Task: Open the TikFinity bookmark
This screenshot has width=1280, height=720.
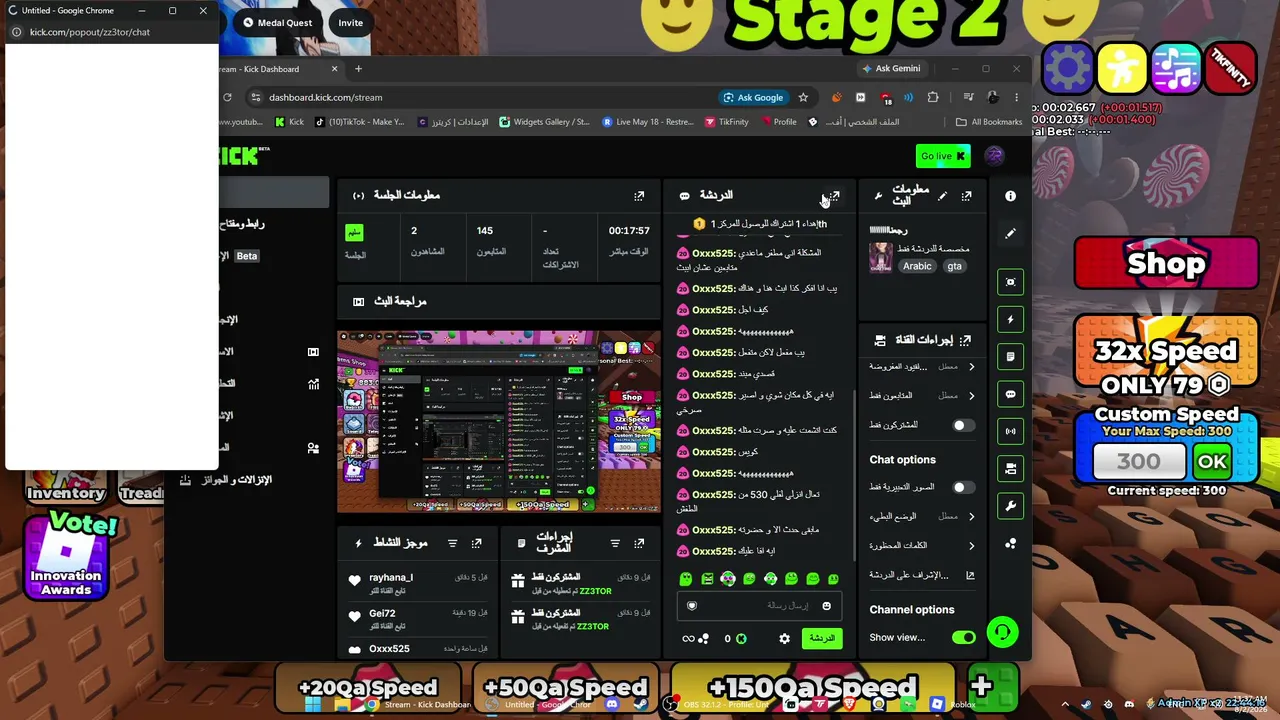Action: 726,122
